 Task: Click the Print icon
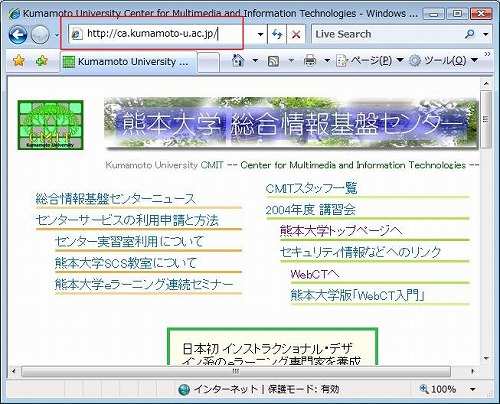(310, 61)
